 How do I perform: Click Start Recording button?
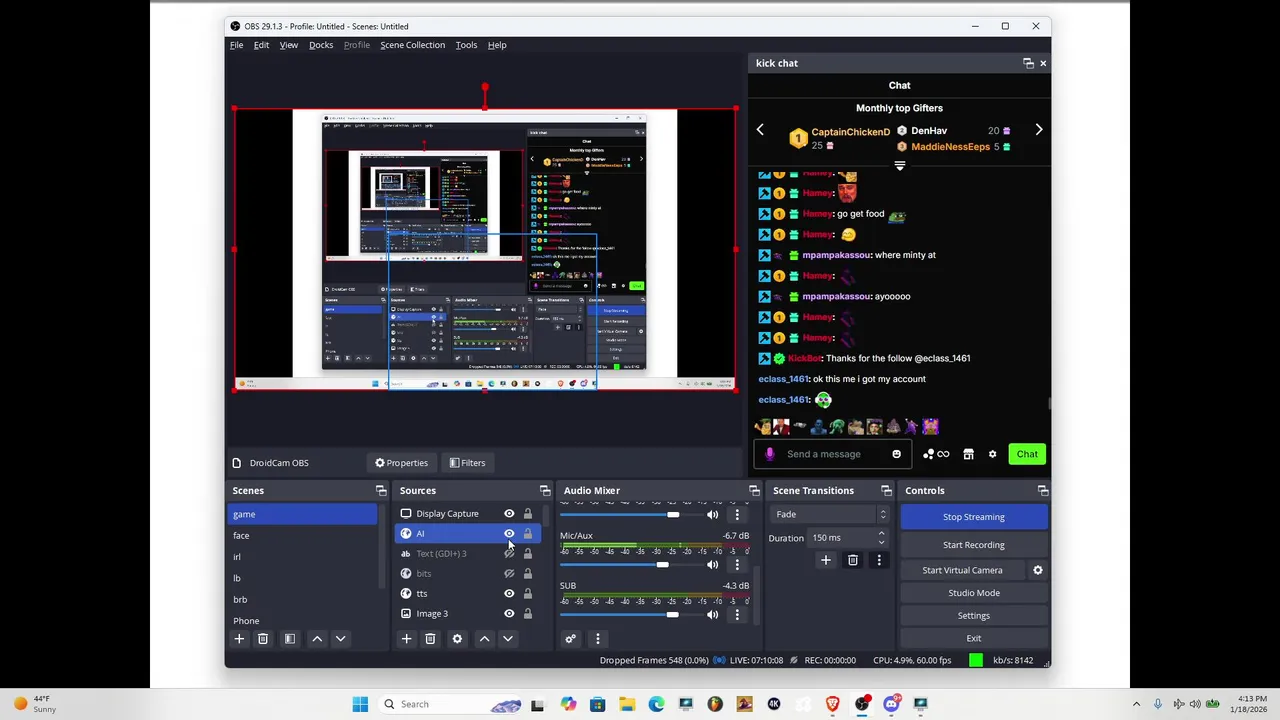tap(974, 545)
